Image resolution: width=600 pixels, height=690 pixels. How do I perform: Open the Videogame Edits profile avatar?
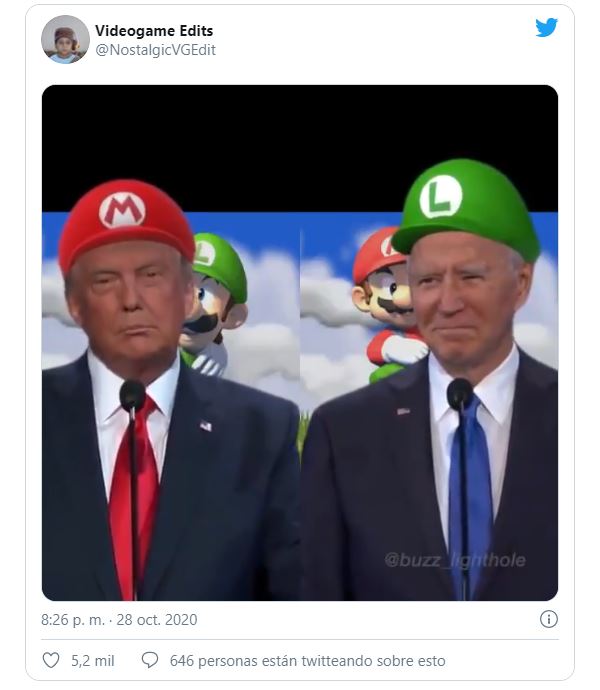(65, 40)
